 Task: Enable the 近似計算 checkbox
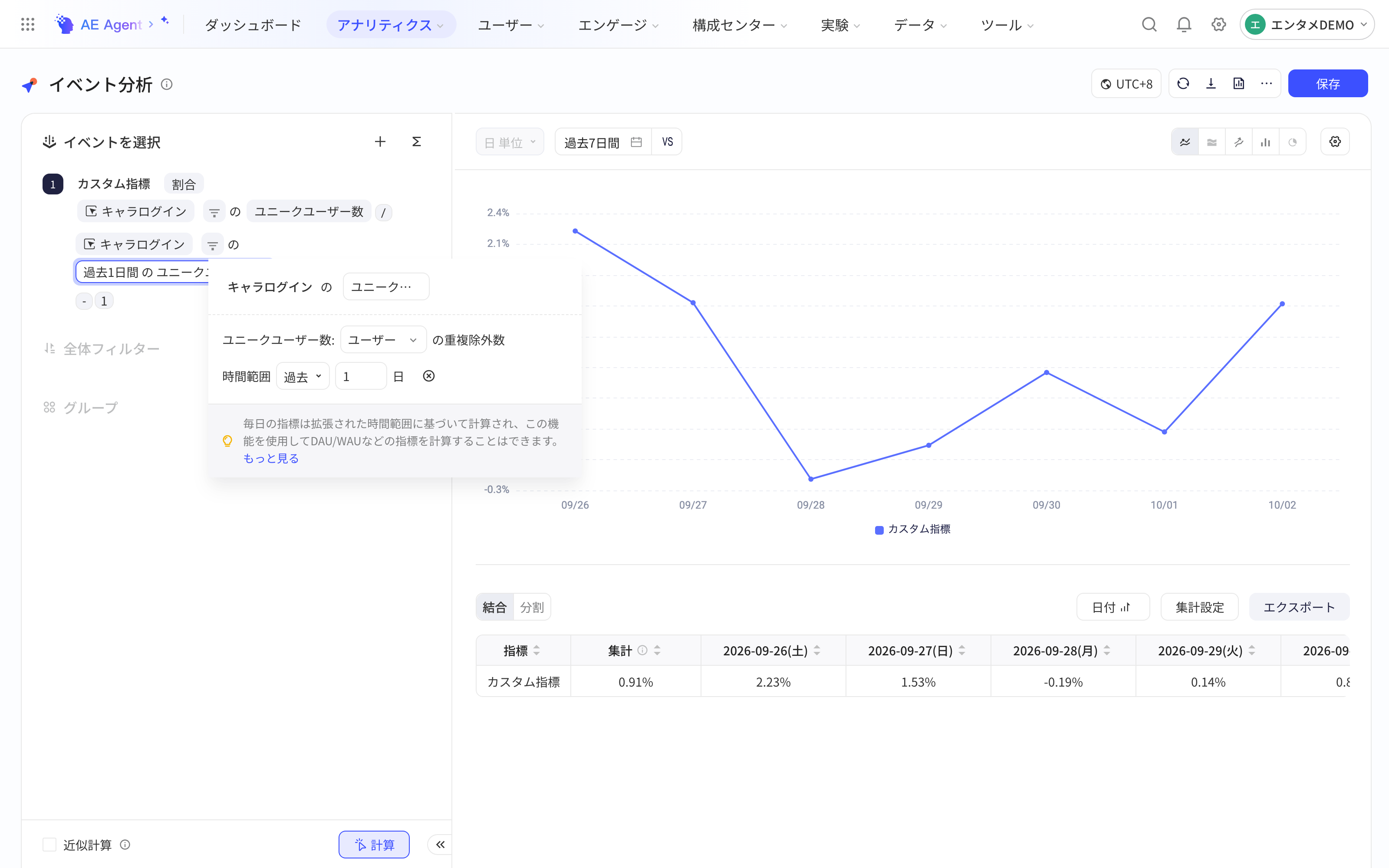pos(50,844)
